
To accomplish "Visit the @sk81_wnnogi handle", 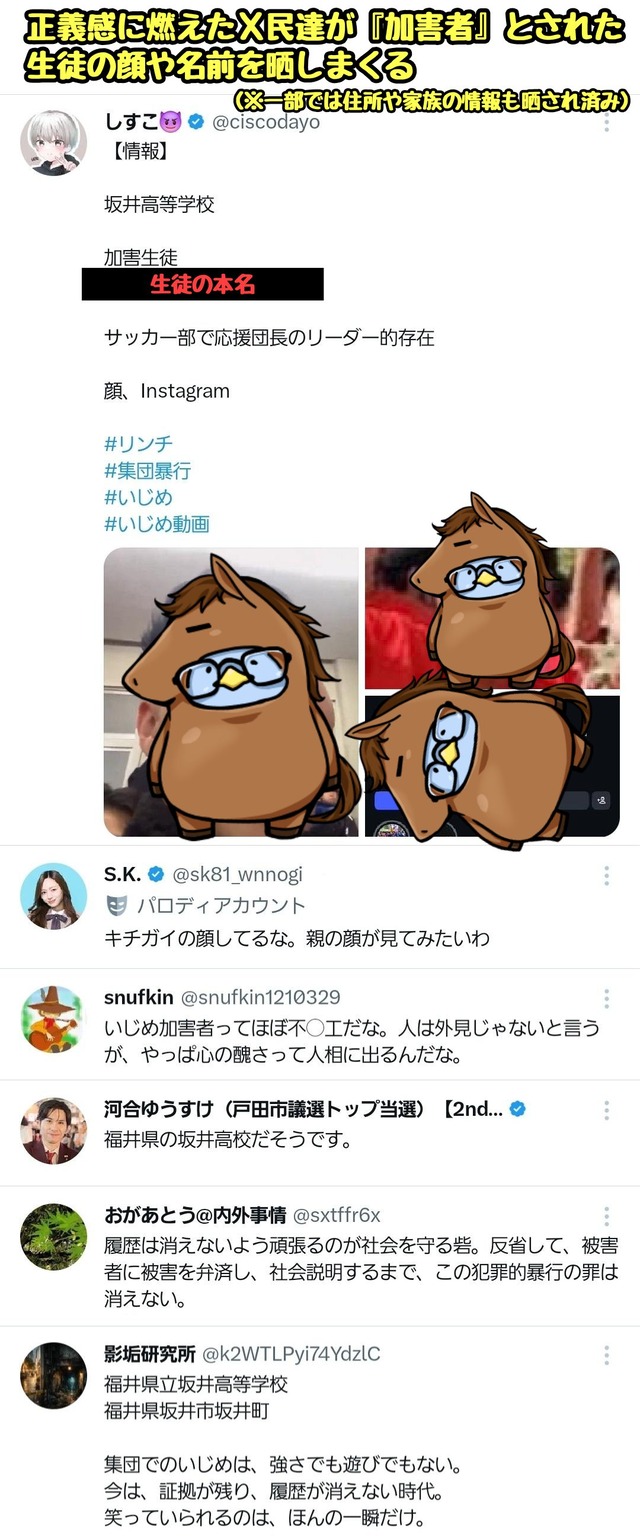I will (x=237, y=875).
